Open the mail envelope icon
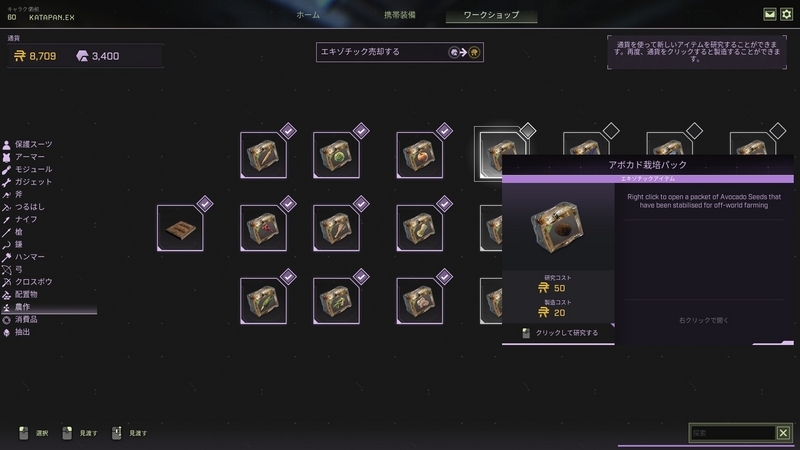Image resolution: width=800 pixels, height=450 pixels. point(769,14)
